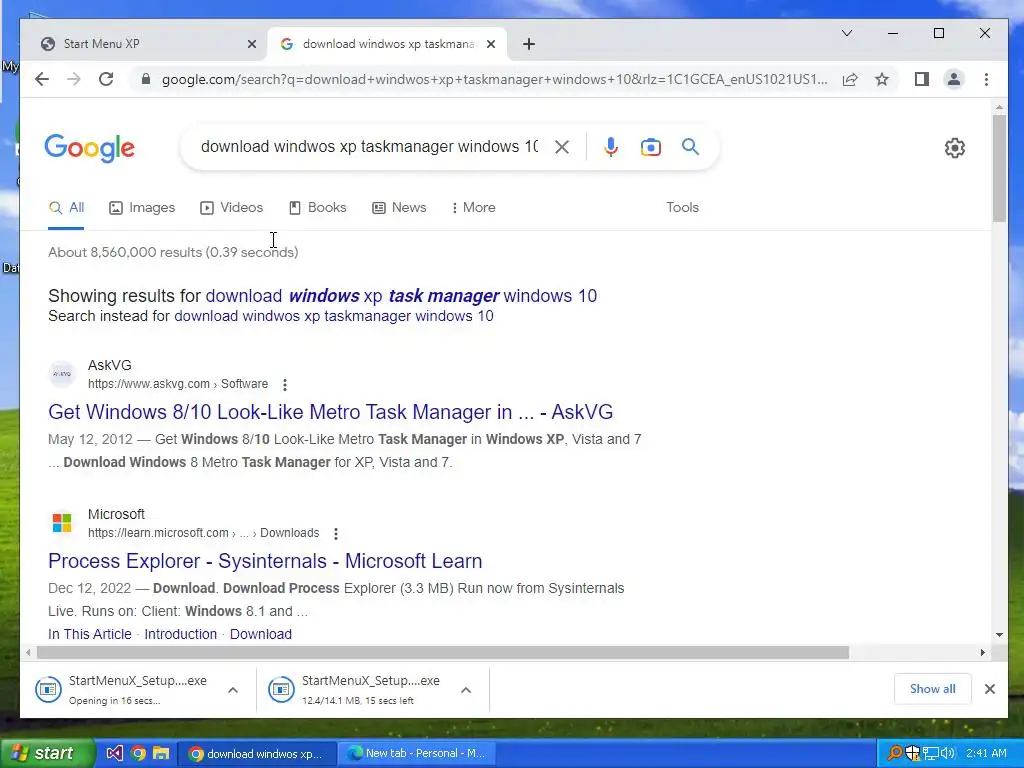Switch to Edge New tab taskbar window
Screen dimensions: 1024x768
(417, 754)
